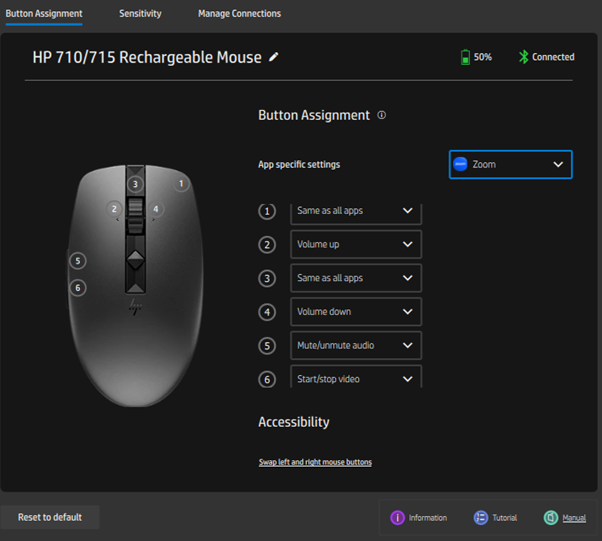This screenshot has width=602, height=541.
Task: Select button 1 marker on mouse image
Action: (x=181, y=184)
